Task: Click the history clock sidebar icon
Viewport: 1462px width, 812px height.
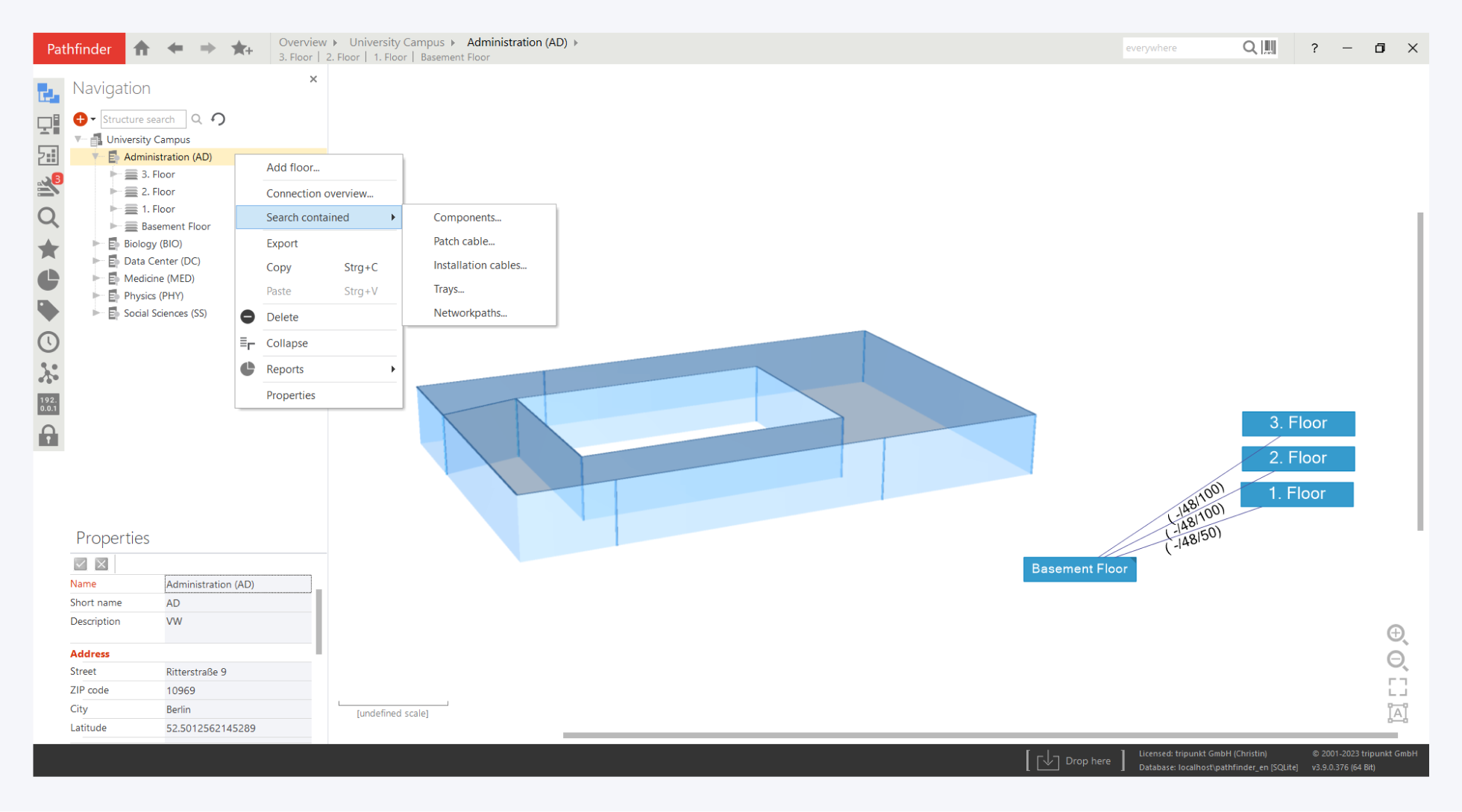Action: coord(48,342)
